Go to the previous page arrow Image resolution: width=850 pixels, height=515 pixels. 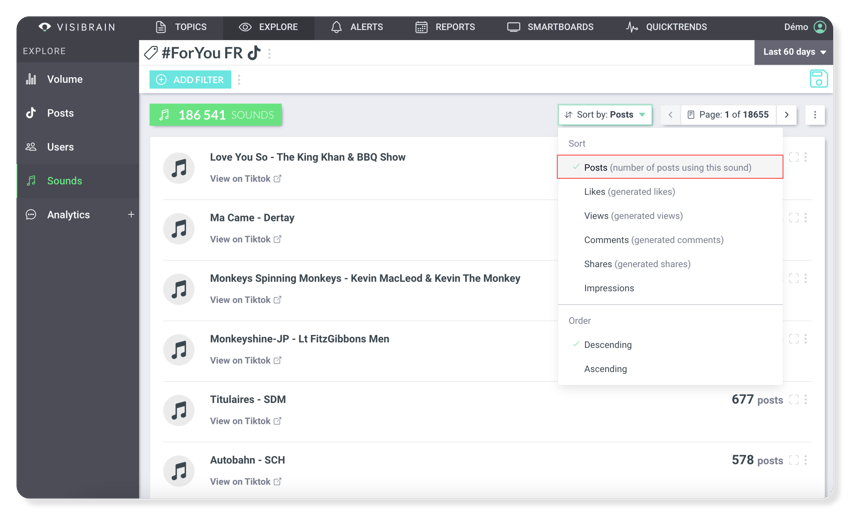click(x=671, y=114)
